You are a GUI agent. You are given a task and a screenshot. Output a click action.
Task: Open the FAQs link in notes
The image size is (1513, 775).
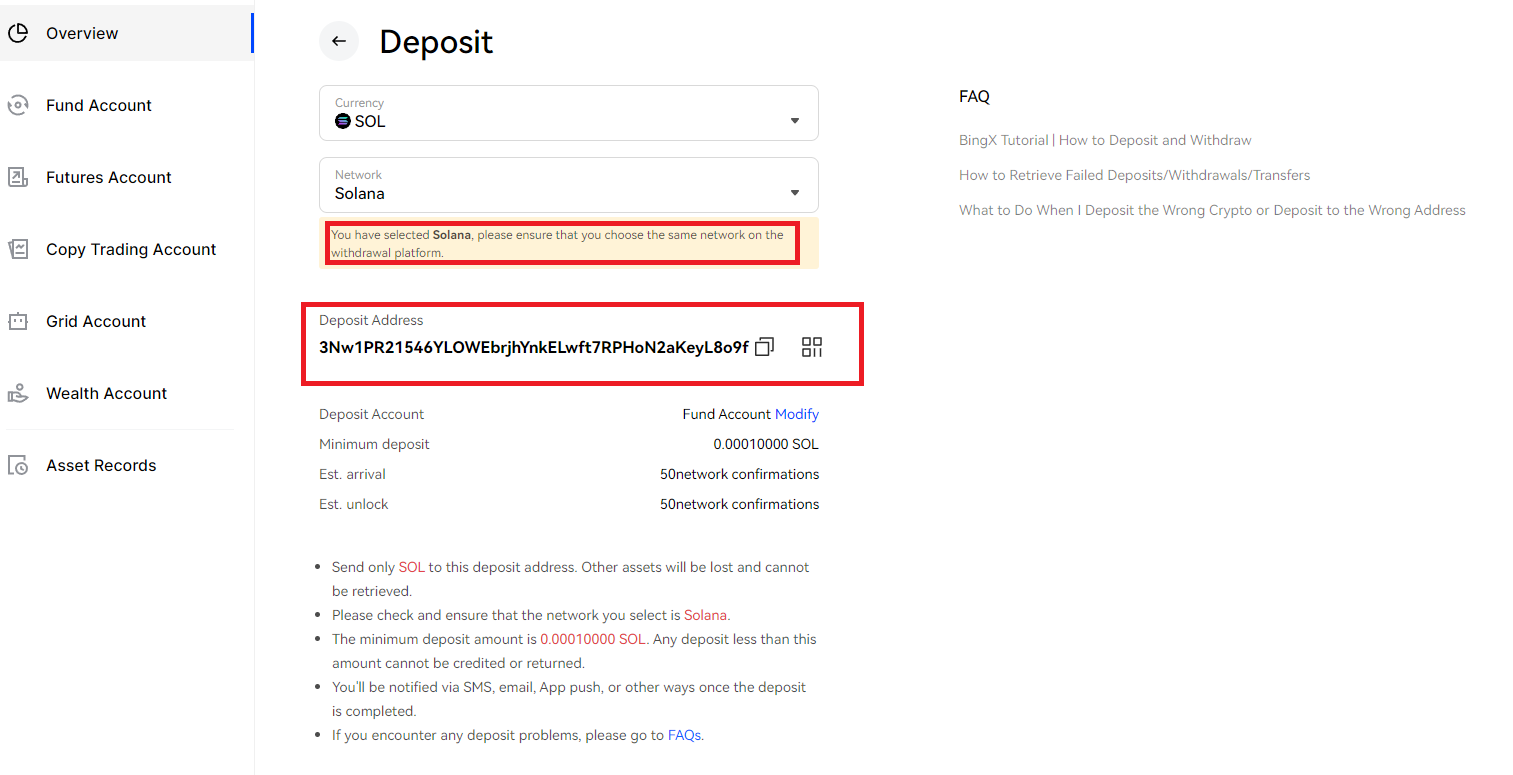pyautogui.click(x=685, y=735)
